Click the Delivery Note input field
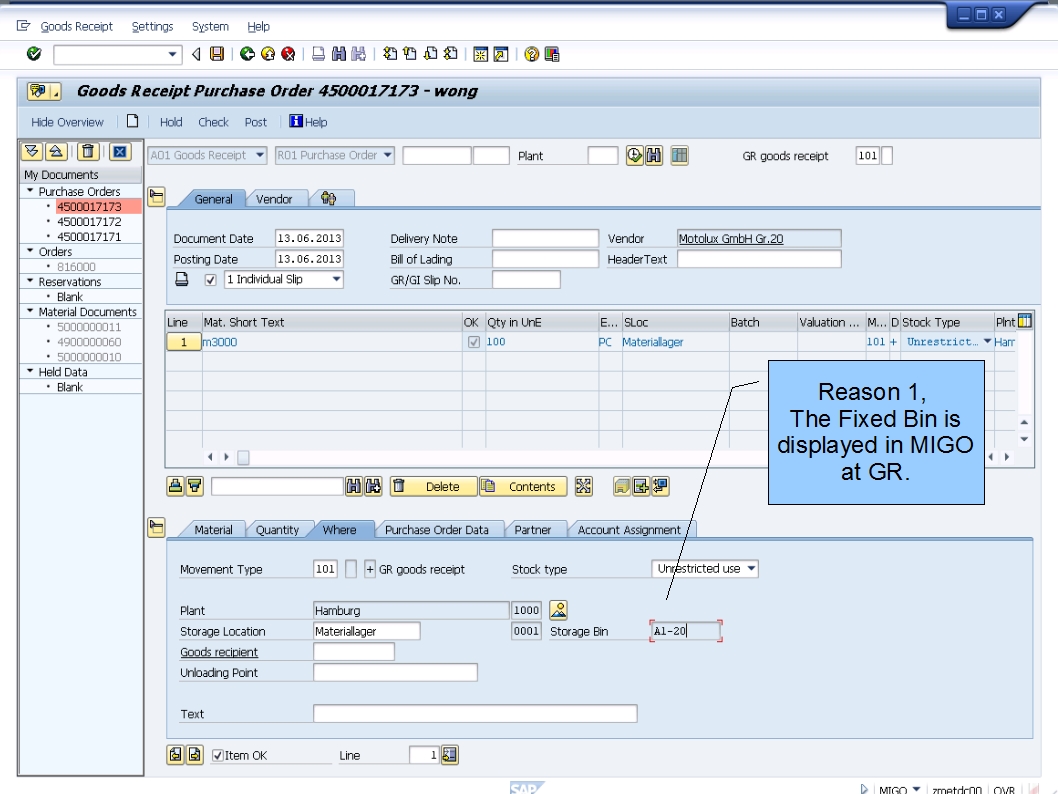Screen dimensions: 1058x794 coord(545,238)
